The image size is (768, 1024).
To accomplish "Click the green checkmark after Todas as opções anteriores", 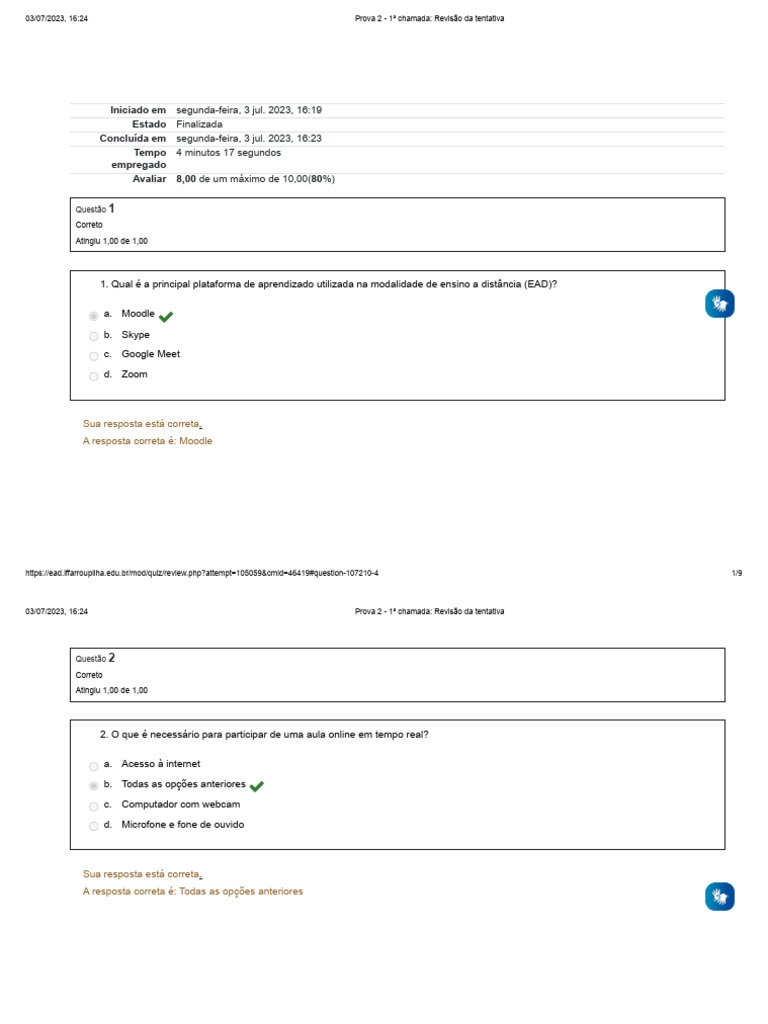I will point(257,786).
